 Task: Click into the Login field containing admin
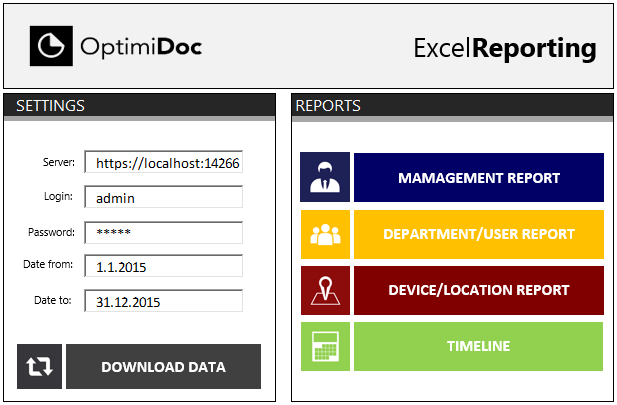(x=164, y=198)
